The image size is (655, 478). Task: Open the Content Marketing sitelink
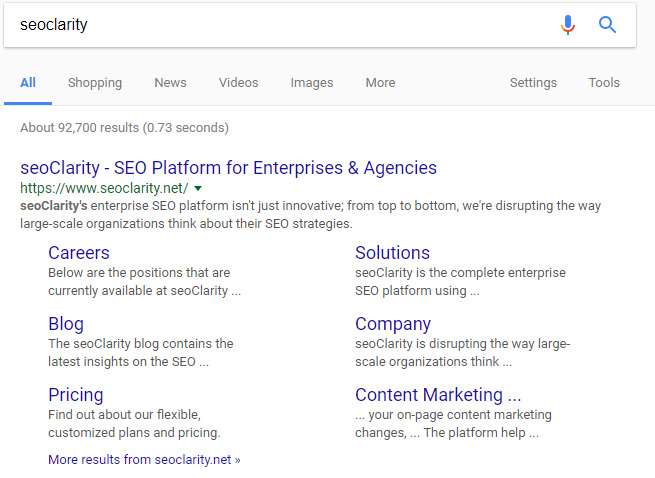pyautogui.click(x=438, y=395)
